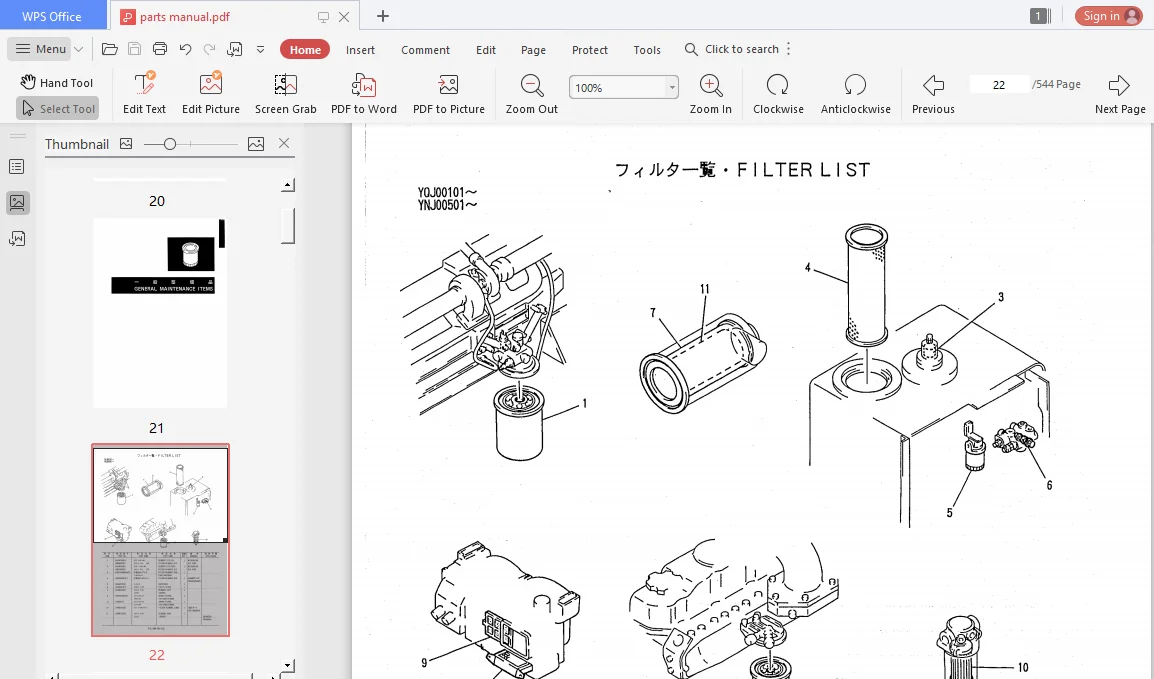1154x679 pixels.
Task: Open the comments list sidebar icon
Action: tap(17, 238)
